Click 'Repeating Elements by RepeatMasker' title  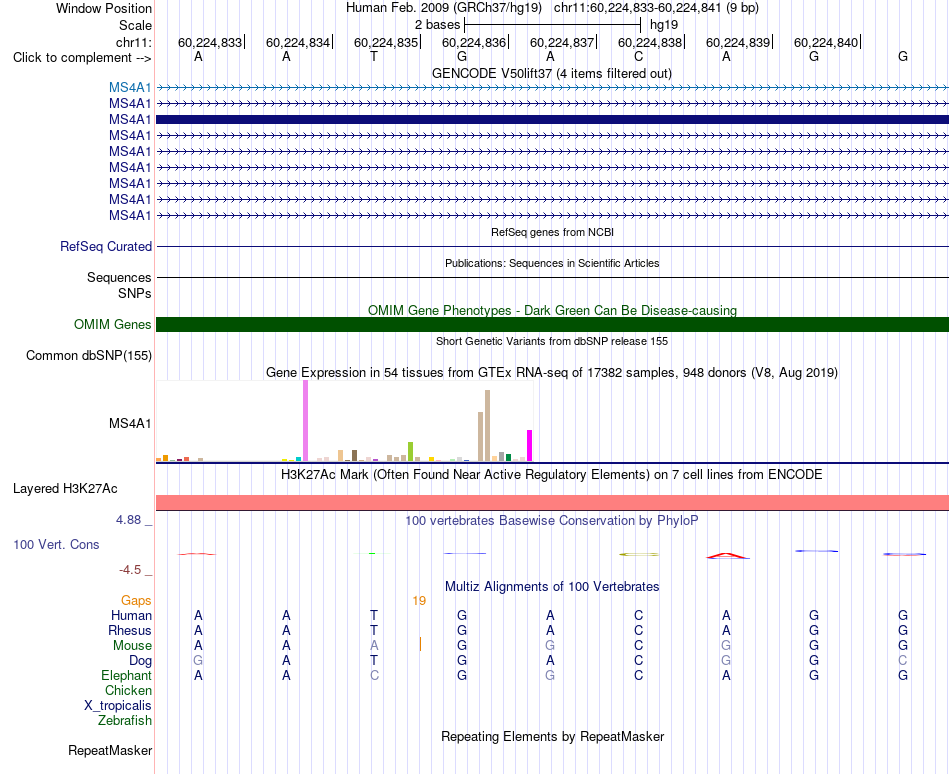click(x=552, y=736)
